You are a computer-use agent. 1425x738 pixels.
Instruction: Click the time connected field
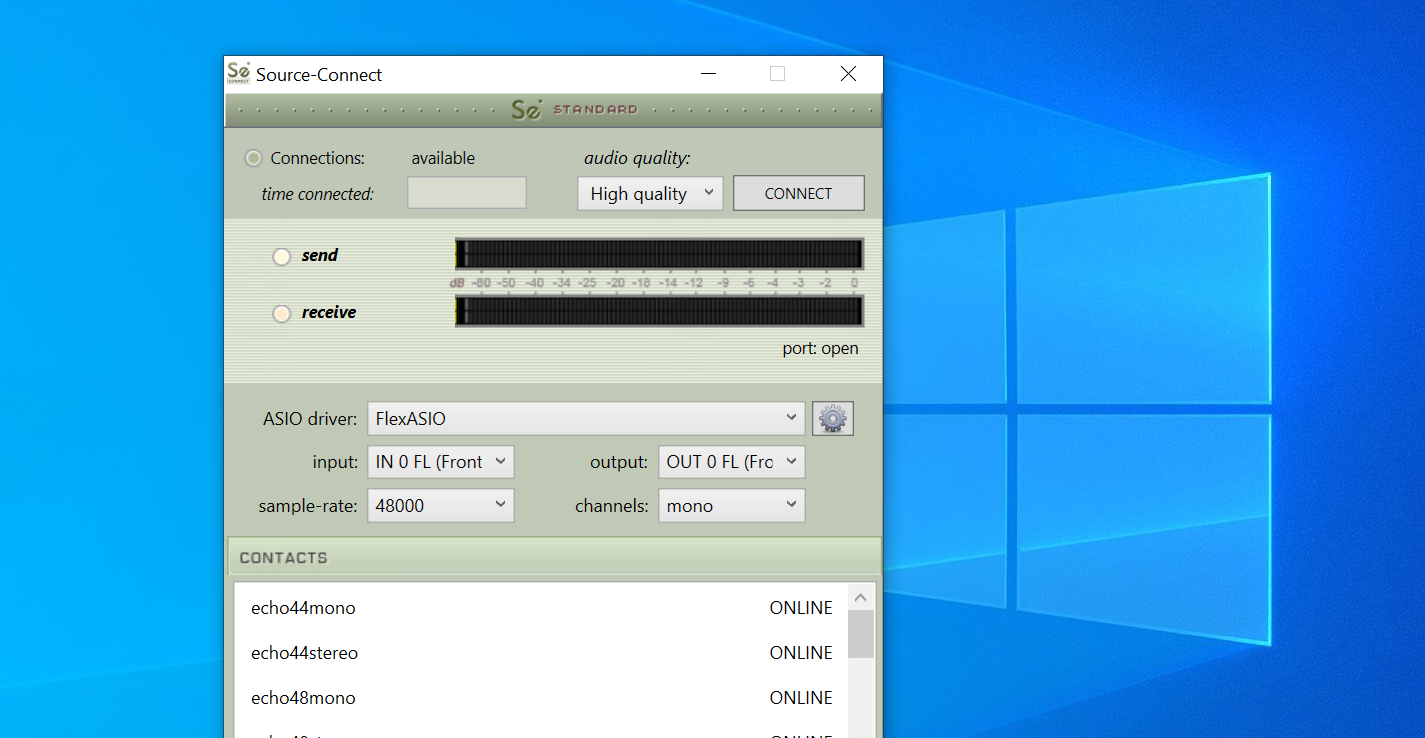[466, 193]
